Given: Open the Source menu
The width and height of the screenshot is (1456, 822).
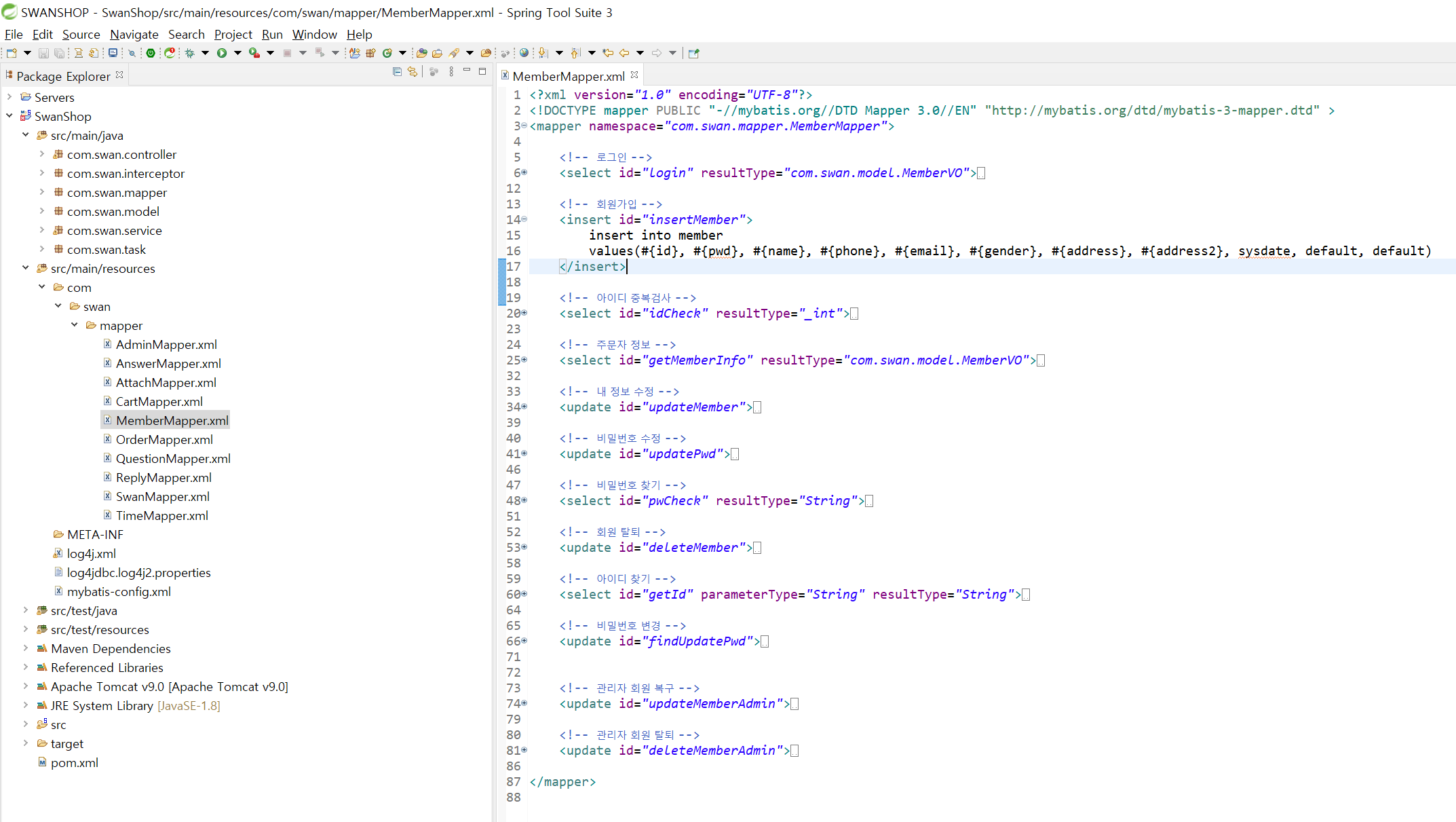Looking at the screenshot, I should [x=81, y=35].
